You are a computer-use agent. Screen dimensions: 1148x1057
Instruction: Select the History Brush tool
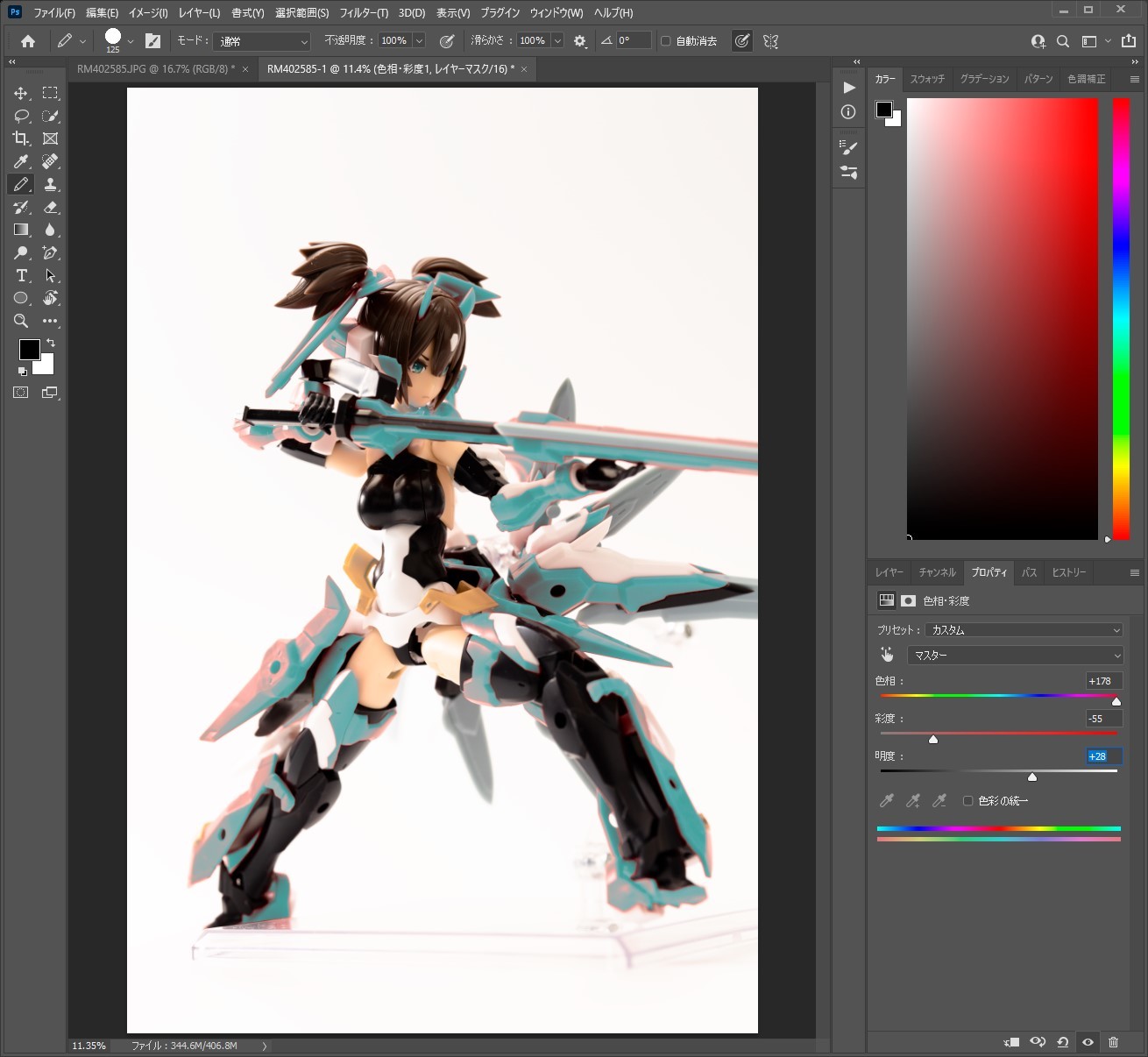[21, 207]
